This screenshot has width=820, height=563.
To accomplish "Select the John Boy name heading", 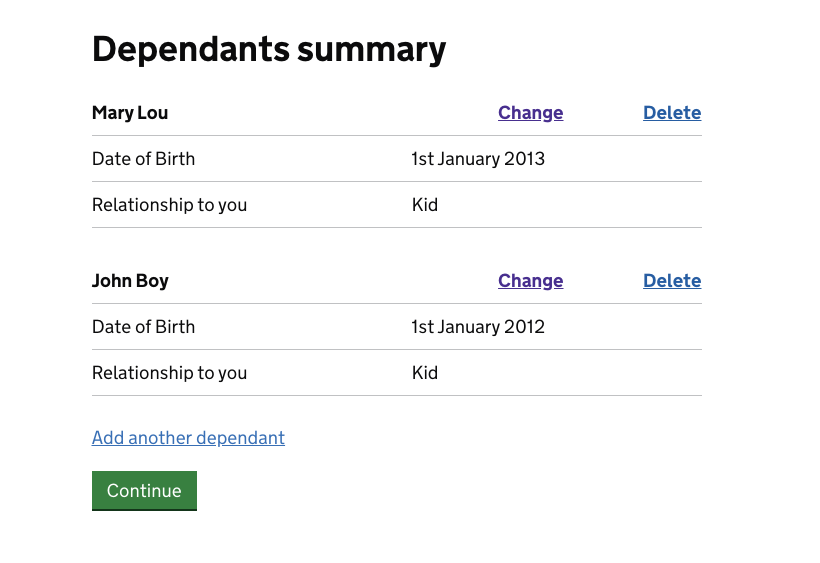I will click(x=130, y=281).
